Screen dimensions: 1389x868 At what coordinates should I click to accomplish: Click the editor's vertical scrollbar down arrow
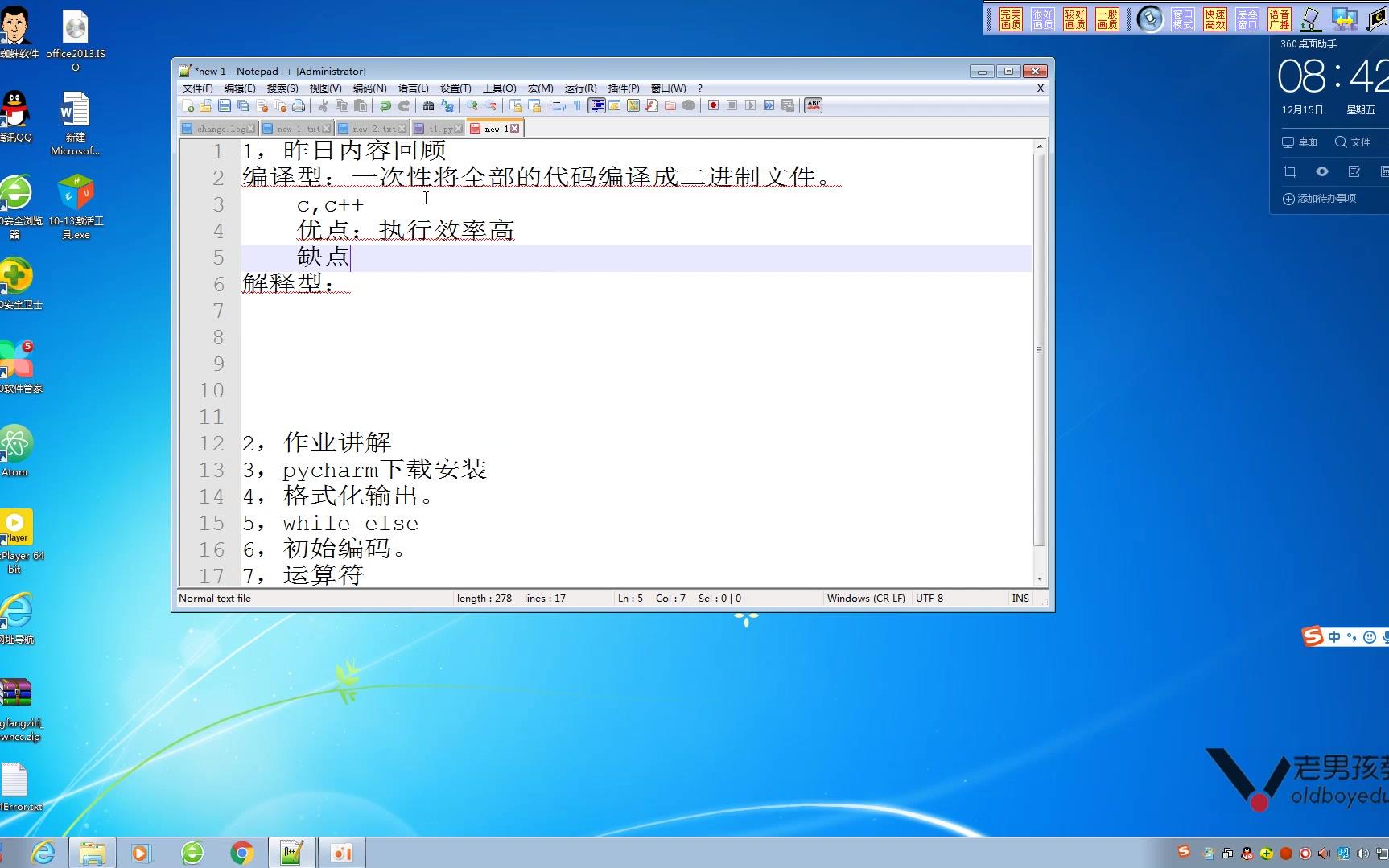(x=1040, y=578)
